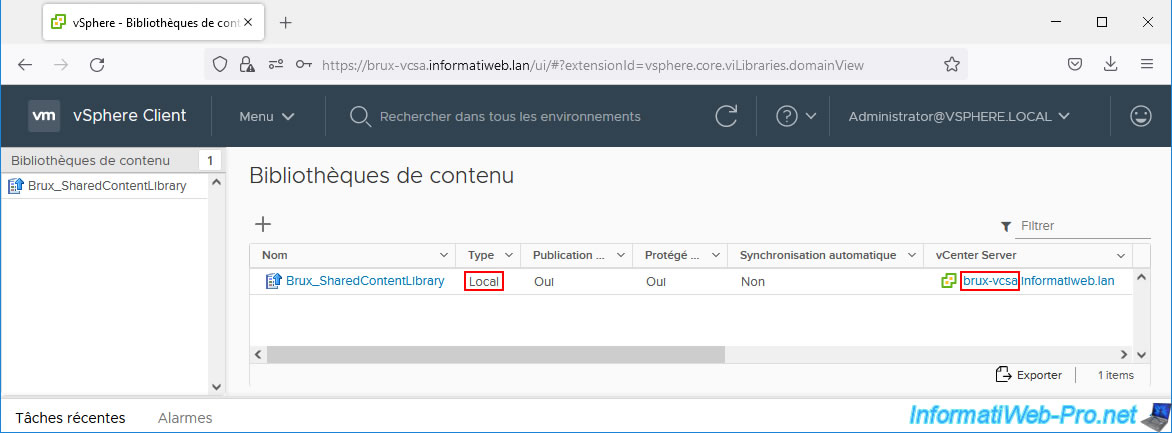
Task: Open the vCenter Server column dropdown arrow
Action: (x=1121, y=256)
